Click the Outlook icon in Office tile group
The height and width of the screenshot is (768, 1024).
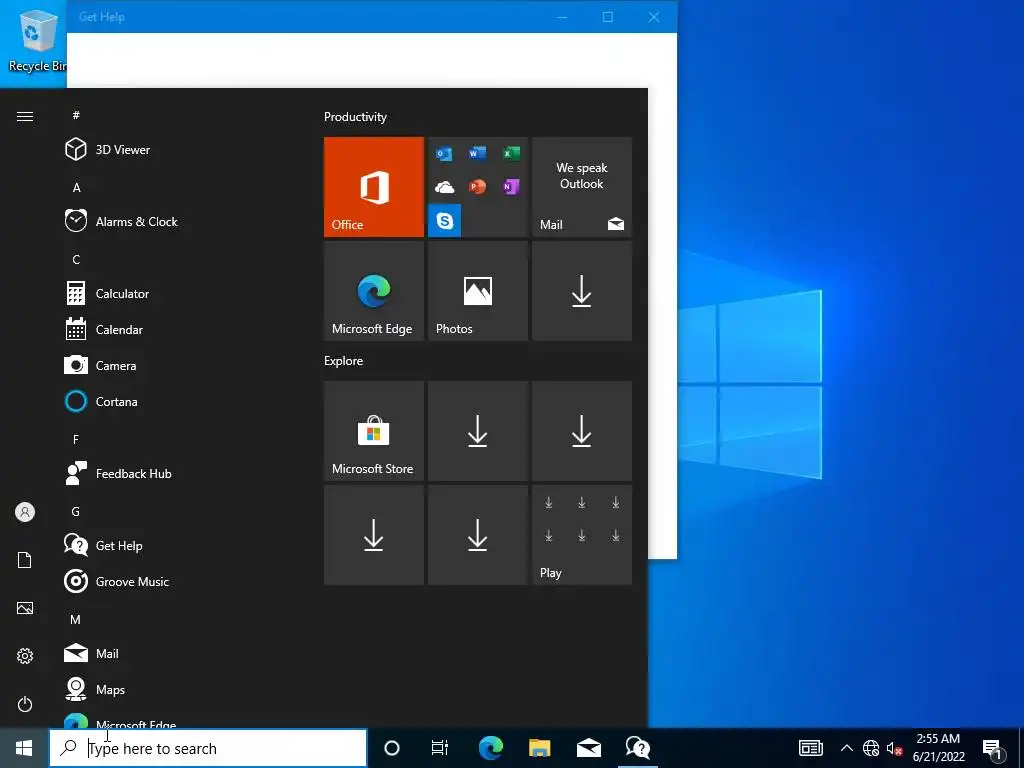click(x=444, y=154)
